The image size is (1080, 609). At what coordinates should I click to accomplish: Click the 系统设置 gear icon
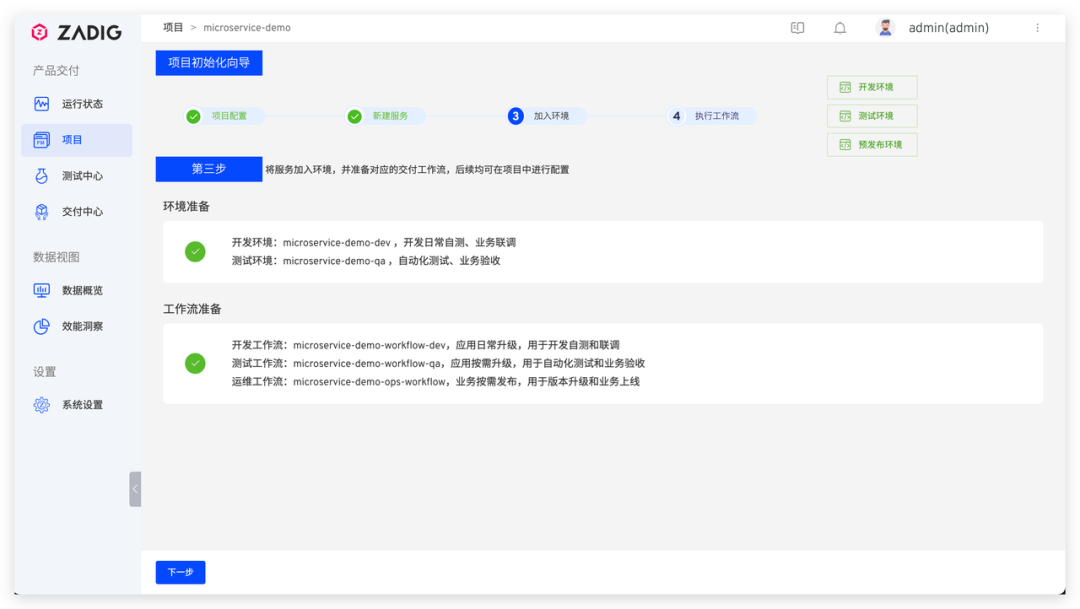[x=41, y=404]
